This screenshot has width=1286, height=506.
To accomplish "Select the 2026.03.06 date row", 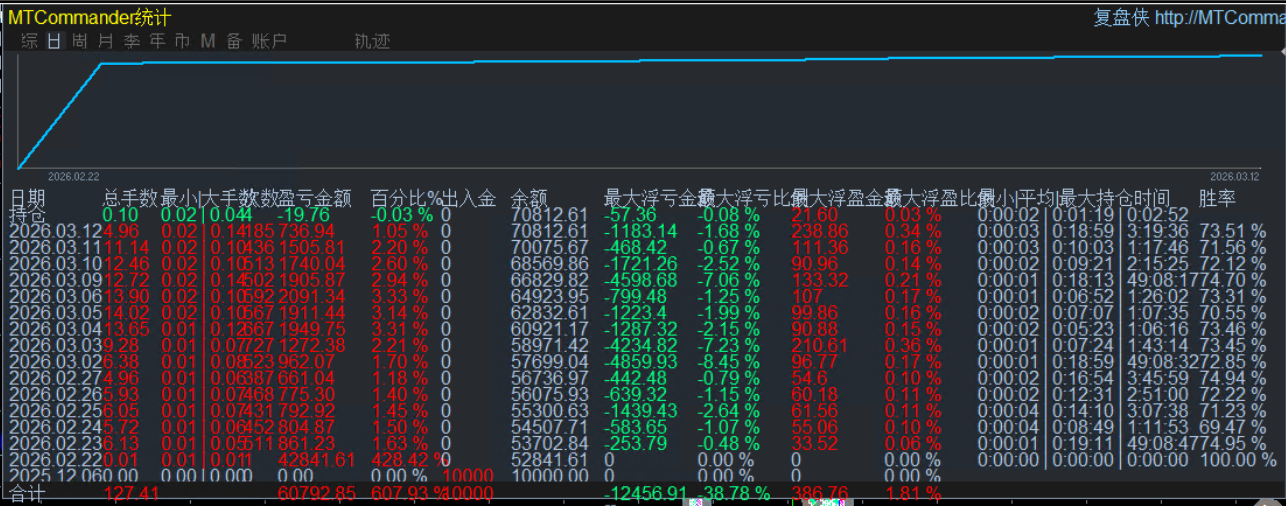I will tap(54, 296).
